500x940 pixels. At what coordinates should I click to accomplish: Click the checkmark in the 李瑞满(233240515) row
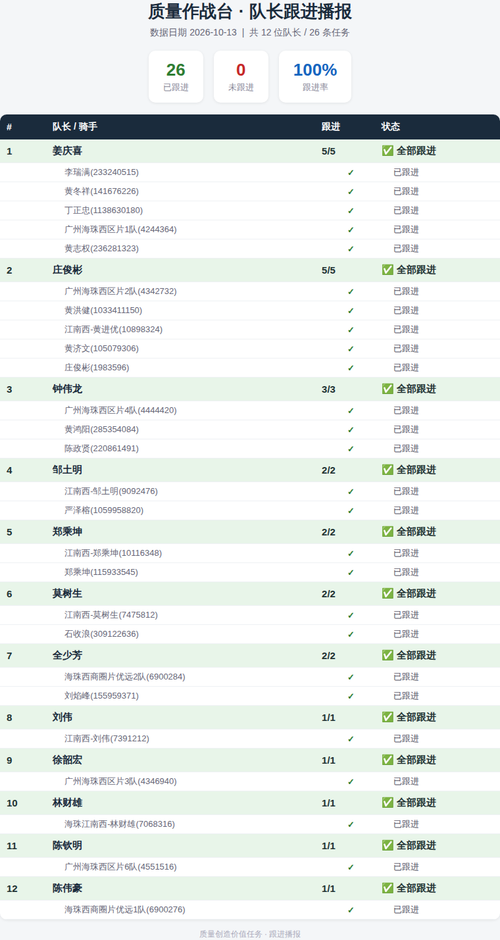(x=351, y=173)
